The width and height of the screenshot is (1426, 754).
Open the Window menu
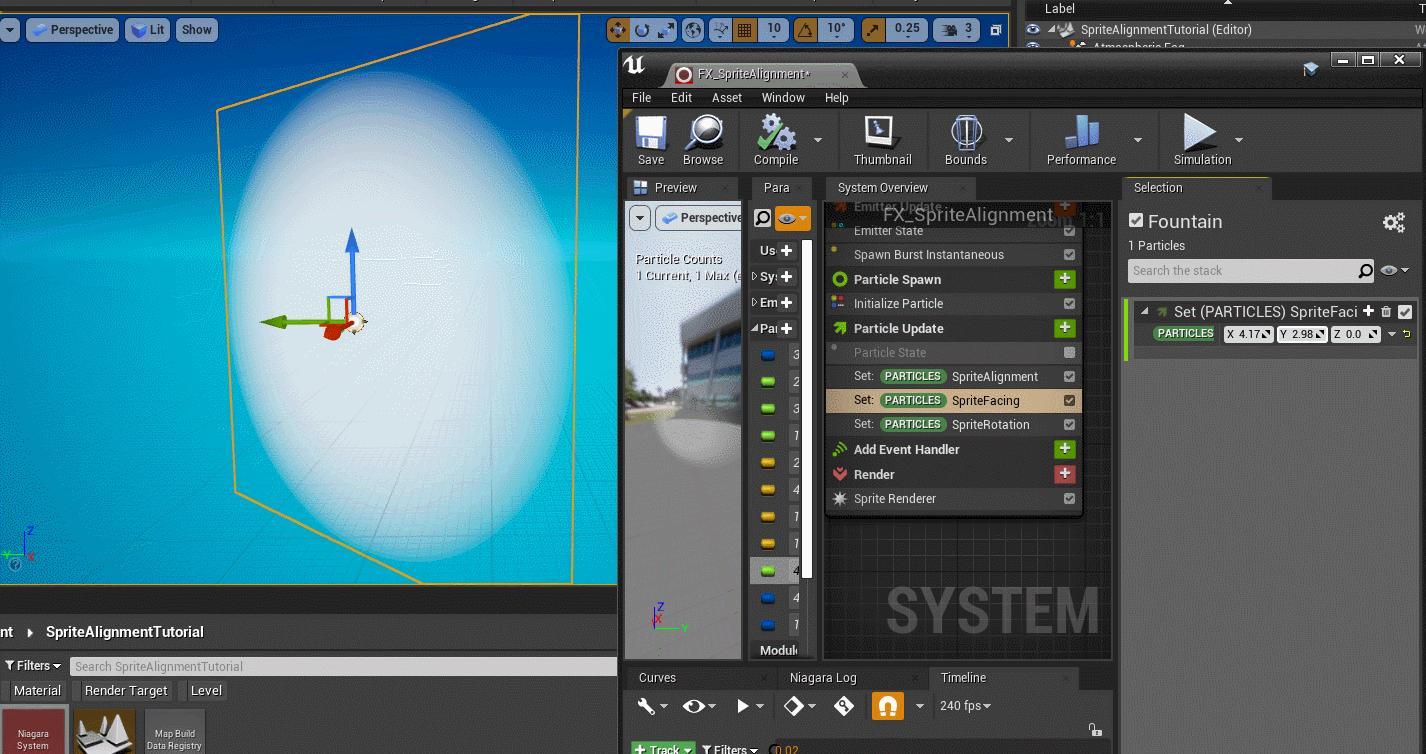[783, 97]
